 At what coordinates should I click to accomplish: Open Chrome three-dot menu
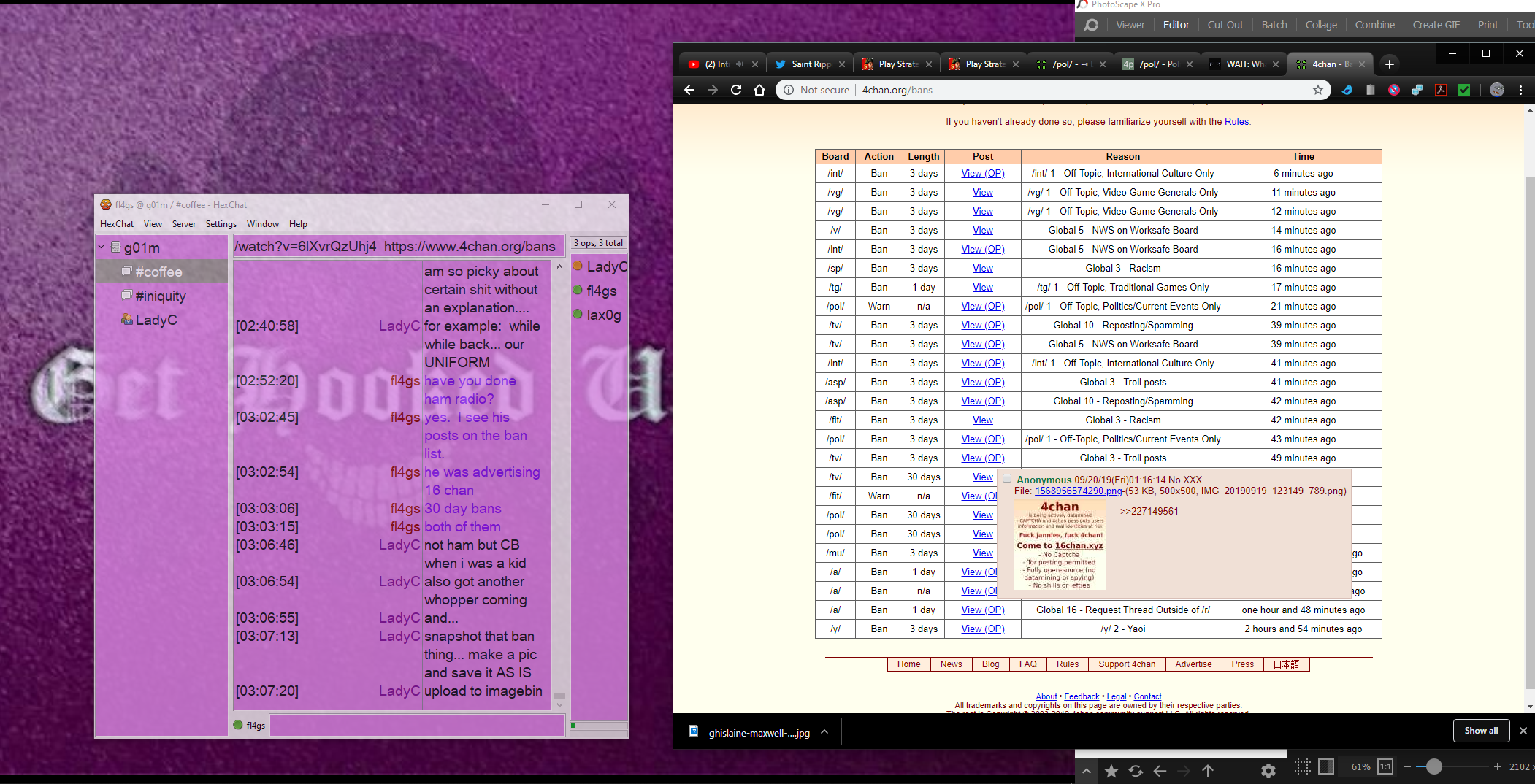pyautogui.click(x=1521, y=90)
